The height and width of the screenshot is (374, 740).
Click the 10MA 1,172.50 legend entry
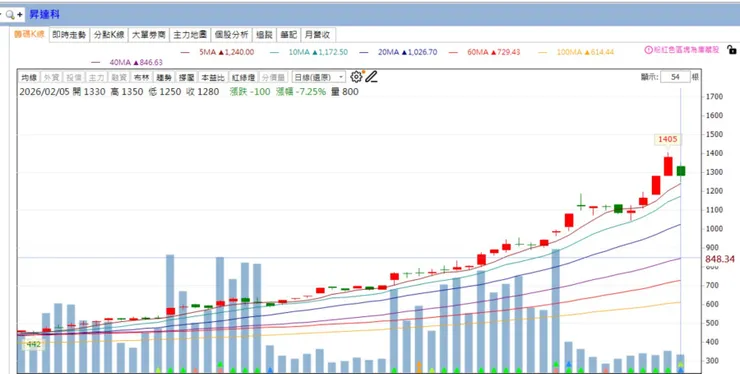click(310, 52)
